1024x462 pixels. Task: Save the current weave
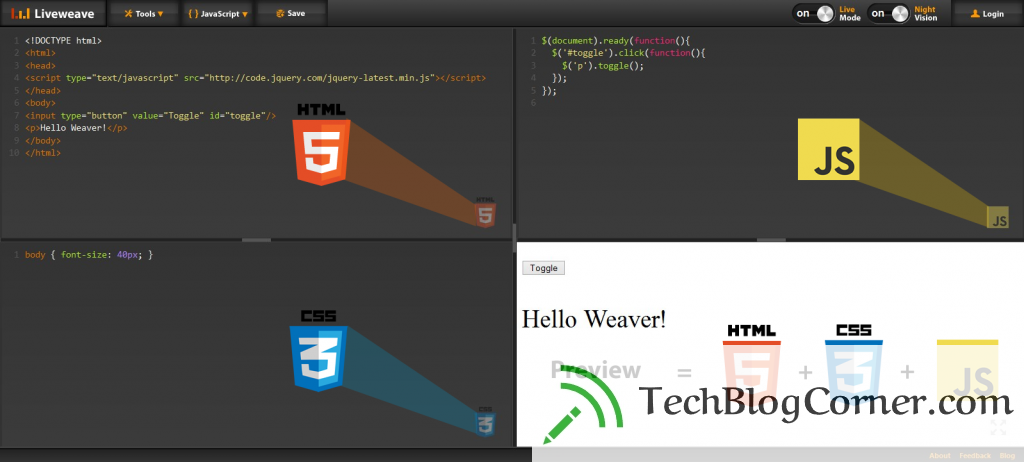[x=291, y=13]
